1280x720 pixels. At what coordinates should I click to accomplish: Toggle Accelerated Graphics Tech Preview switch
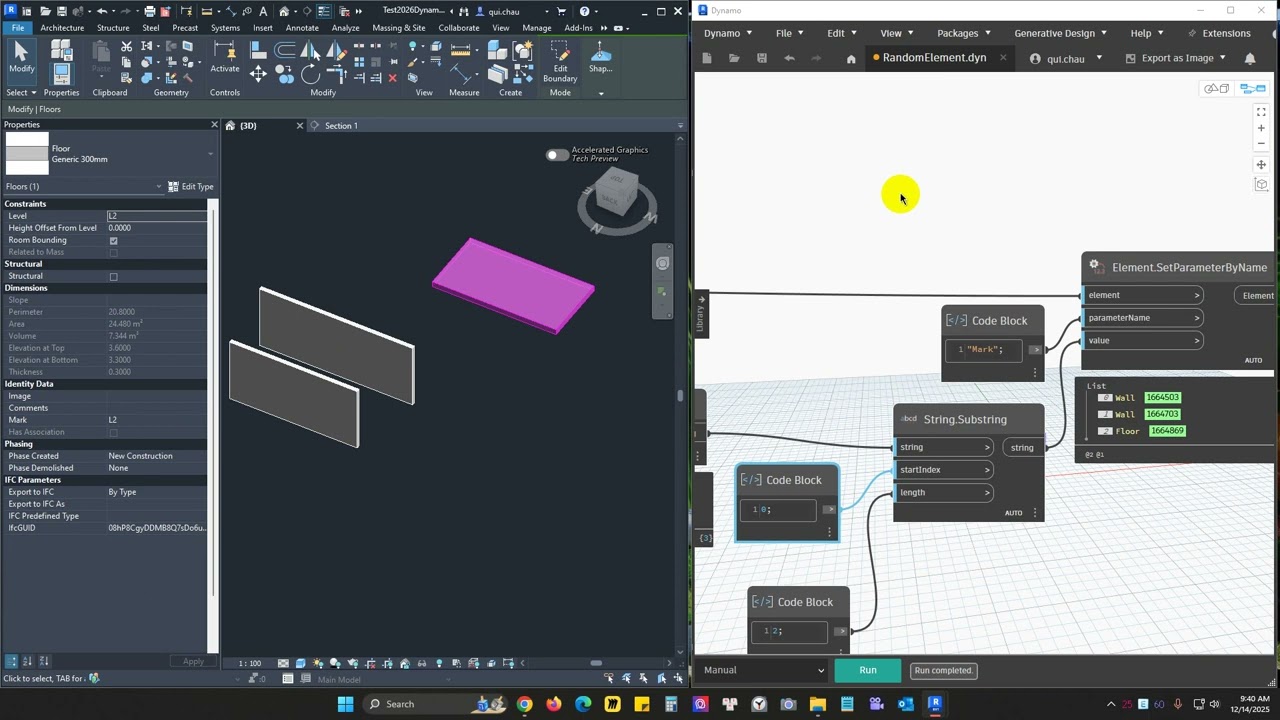pos(557,155)
